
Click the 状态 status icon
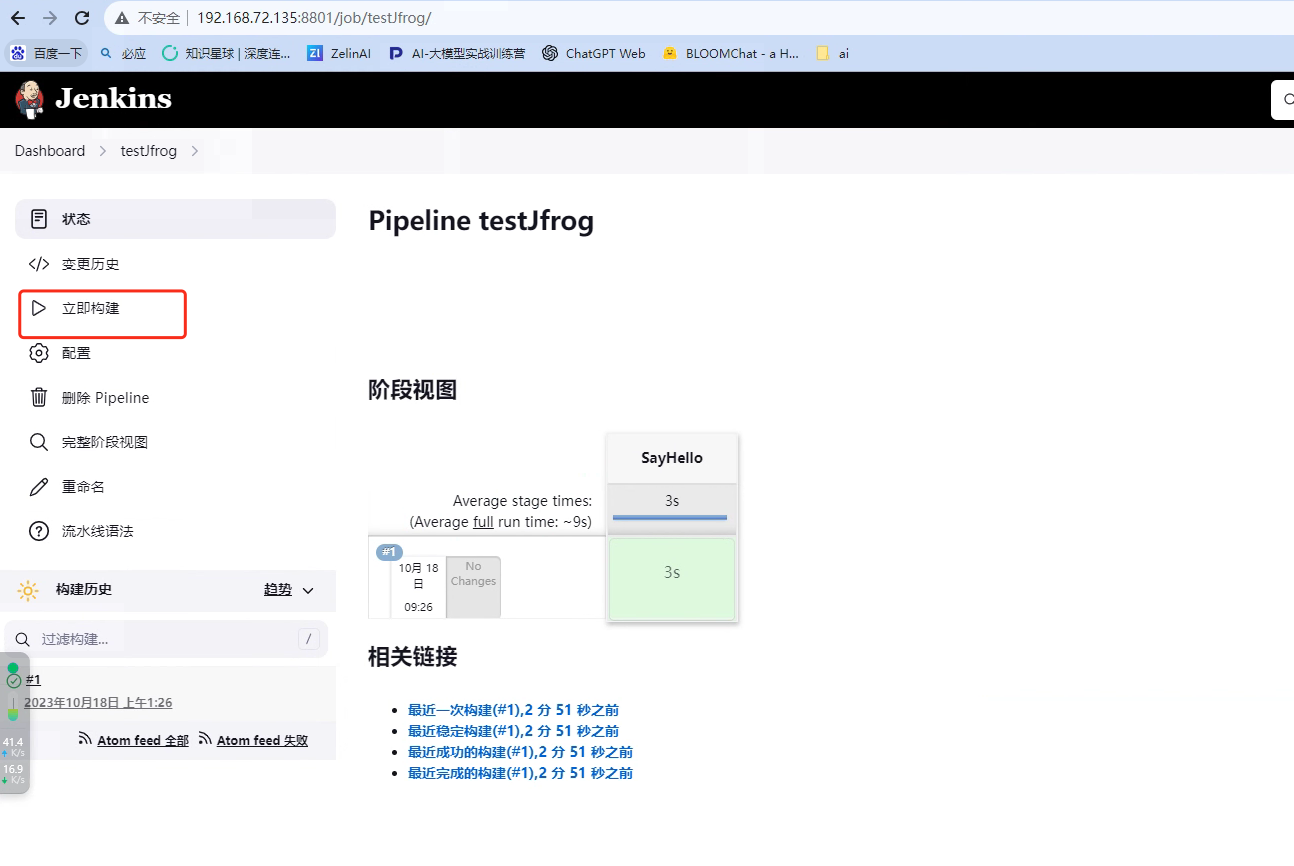tap(38, 218)
